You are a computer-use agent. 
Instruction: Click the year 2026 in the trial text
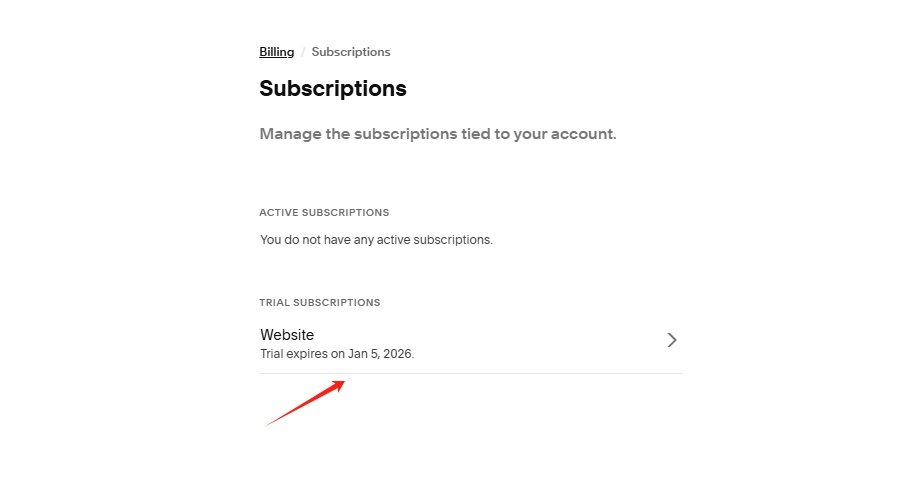pos(396,354)
